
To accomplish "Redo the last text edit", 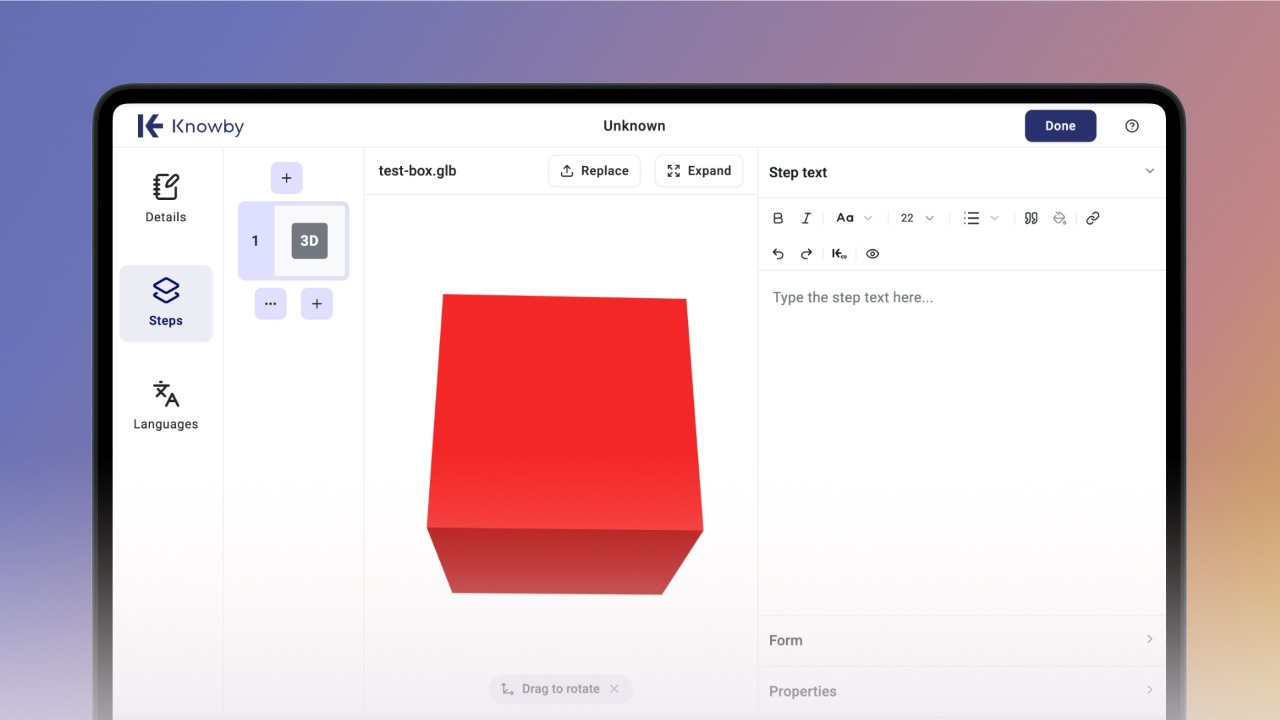I will [x=806, y=254].
